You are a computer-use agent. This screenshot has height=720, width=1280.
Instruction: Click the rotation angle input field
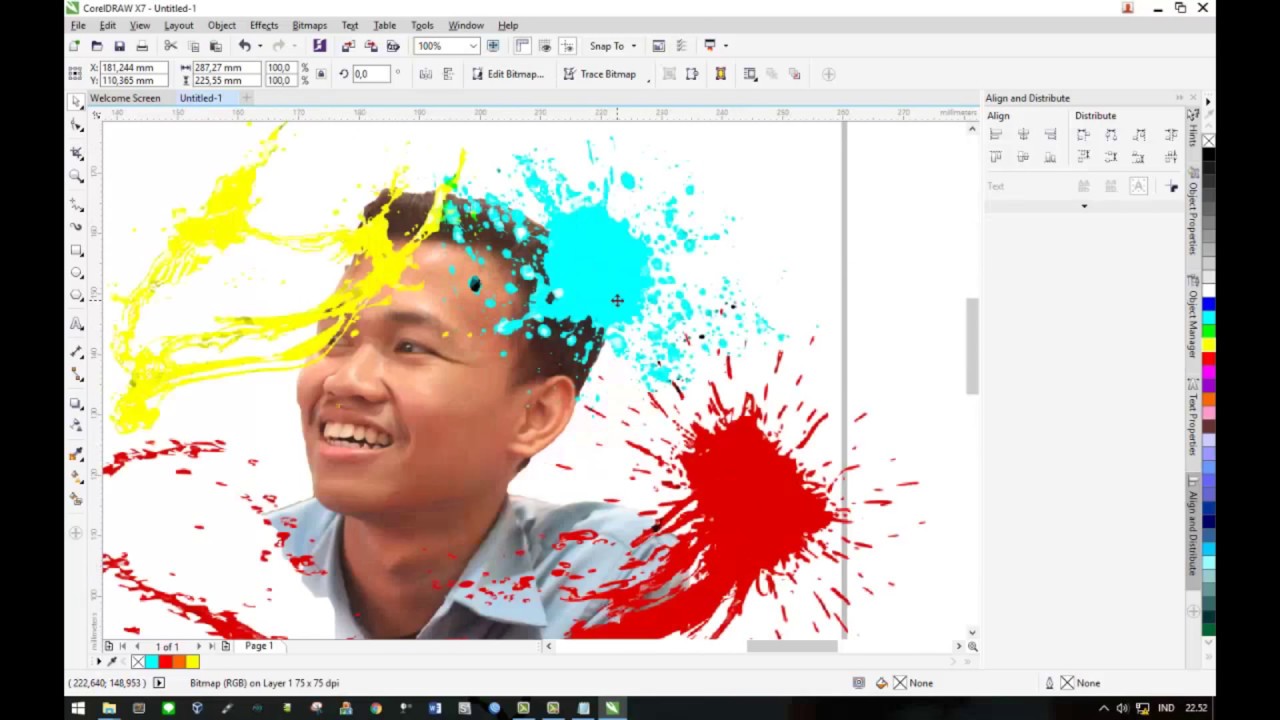tap(370, 74)
